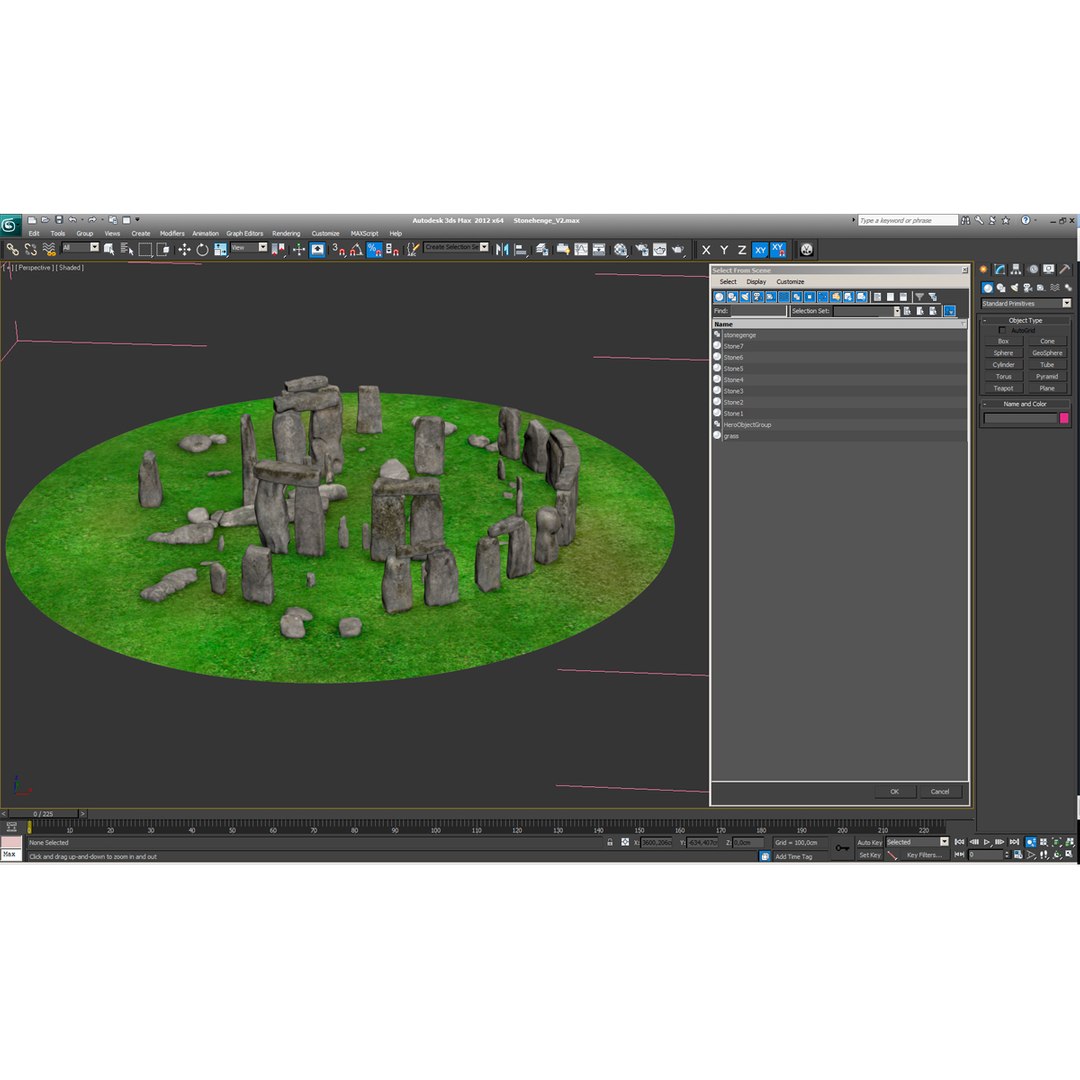Open the Modify command panel tab
This screenshot has height=1080, width=1080.
point(999,269)
